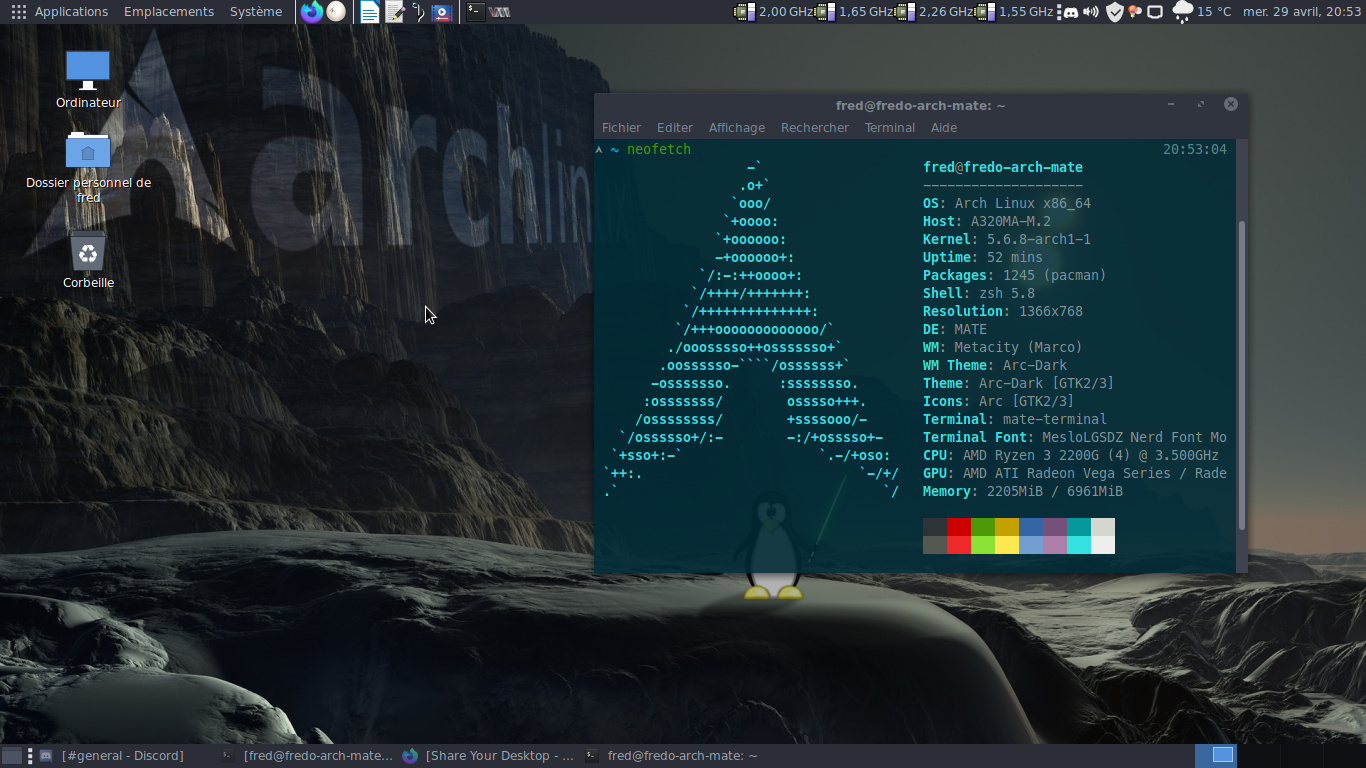Open the Emplacements menu
This screenshot has width=1366, height=768.
[x=169, y=12]
